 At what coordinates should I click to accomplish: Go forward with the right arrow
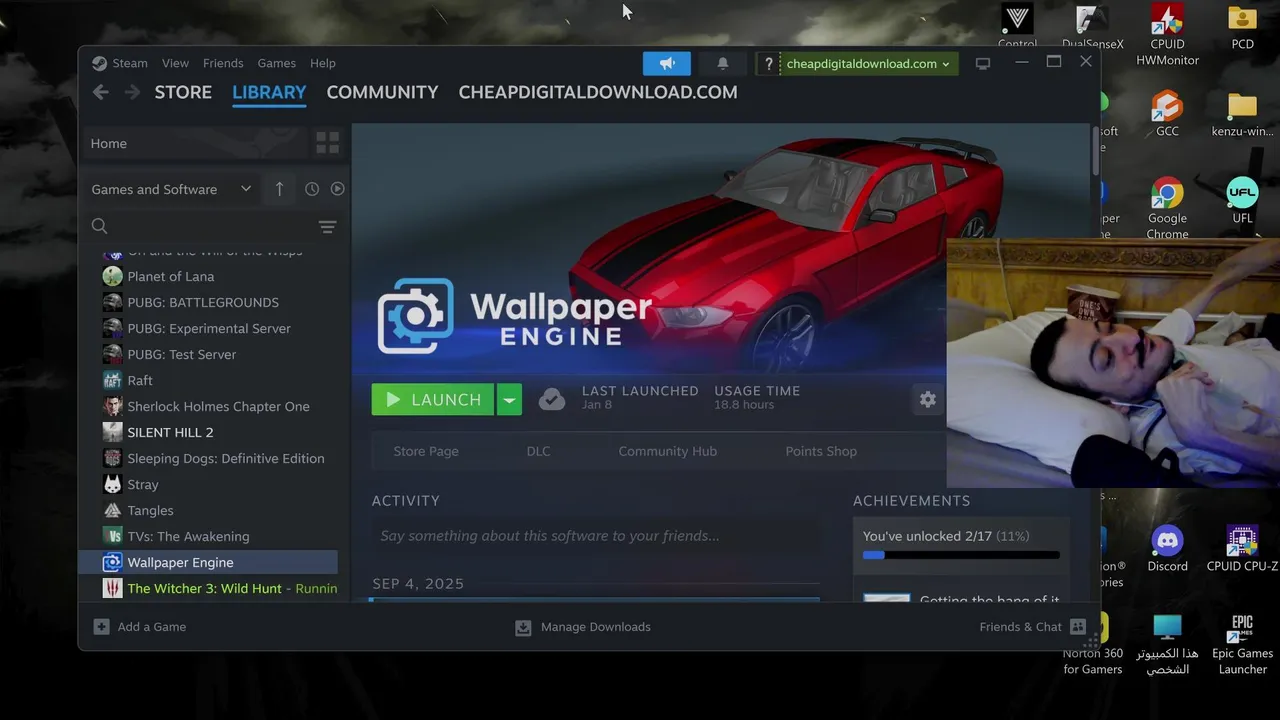133,92
